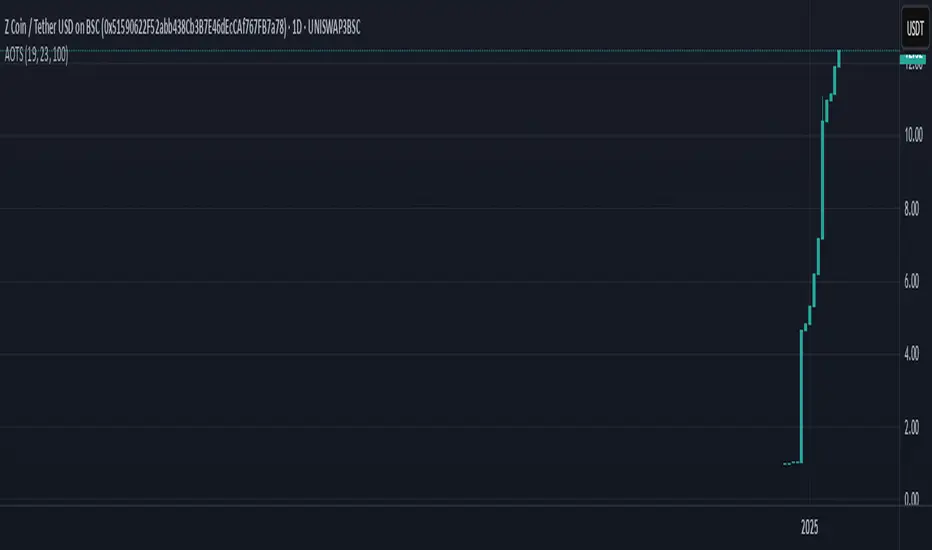Click the flat dashed segment where the line begins
Viewport: 932px width, 550px height.
791,464
